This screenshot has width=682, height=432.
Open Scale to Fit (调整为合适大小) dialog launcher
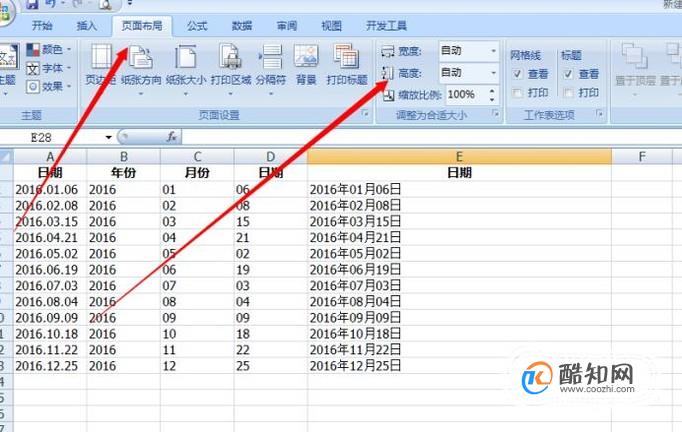495,114
